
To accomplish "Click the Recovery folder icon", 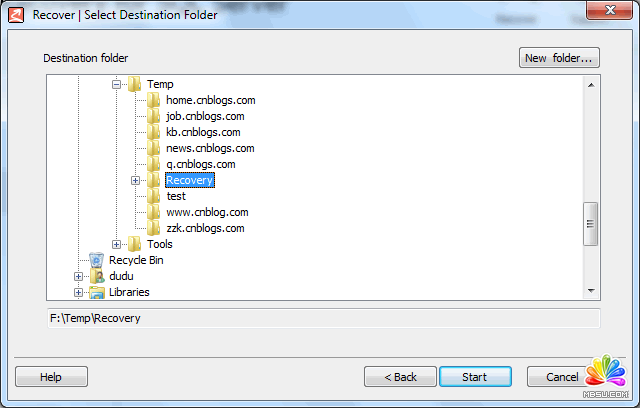I will click(154, 180).
